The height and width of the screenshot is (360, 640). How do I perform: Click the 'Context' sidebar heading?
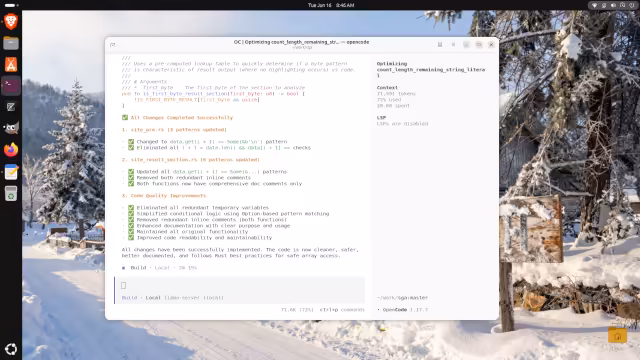click(387, 88)
